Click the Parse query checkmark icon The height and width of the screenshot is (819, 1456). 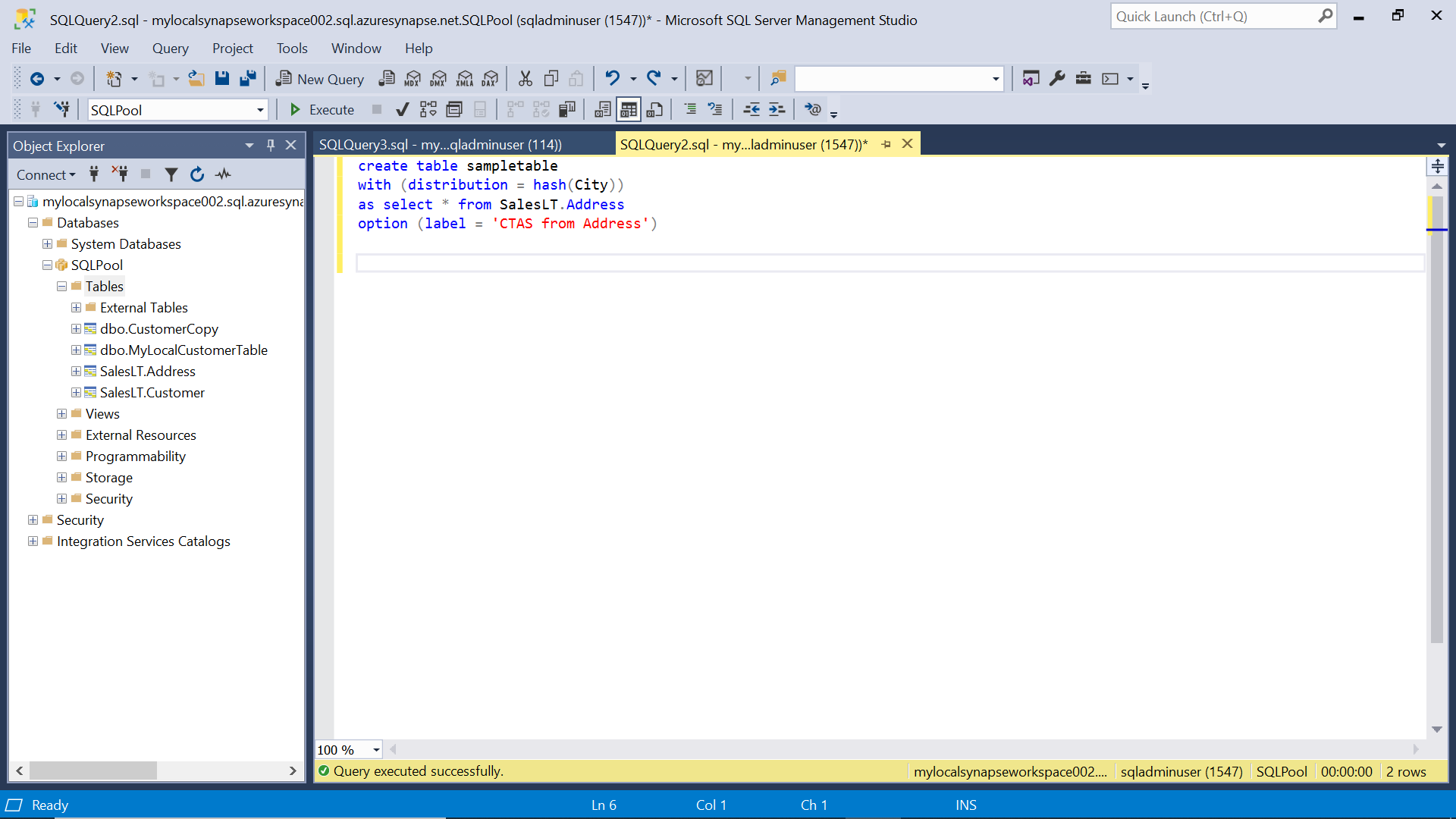[403, 110]
